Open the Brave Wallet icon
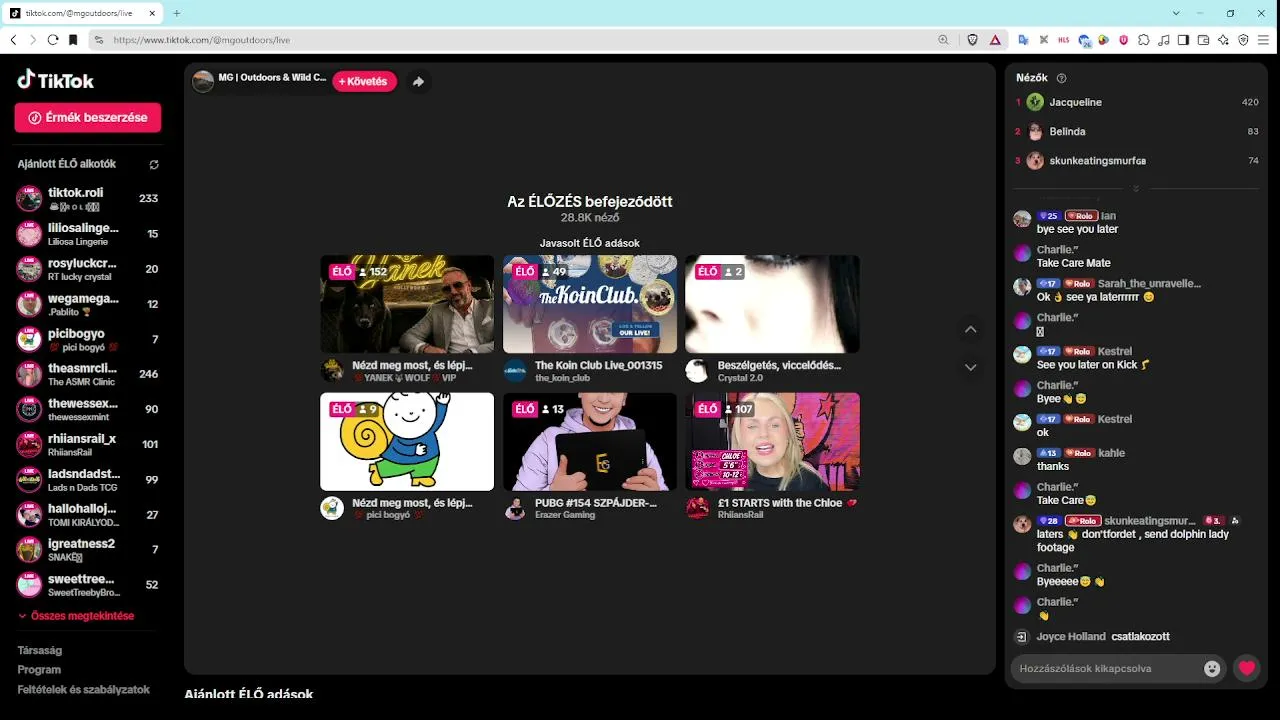1280x720 pixels. click(1203, 40)
